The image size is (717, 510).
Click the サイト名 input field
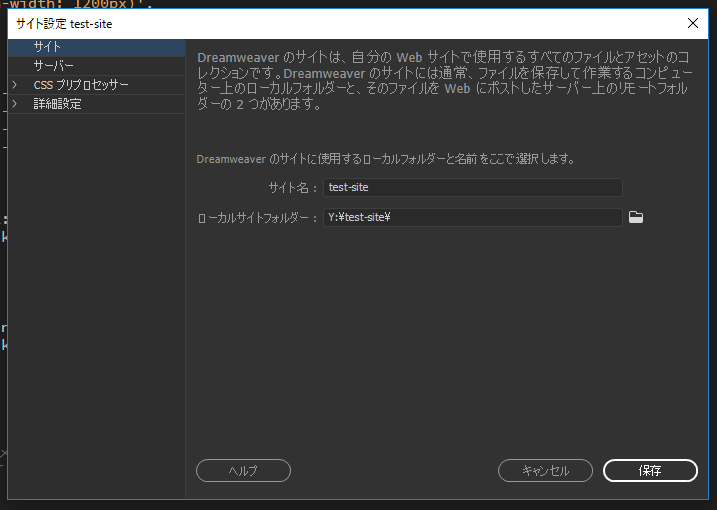[472, 188]
